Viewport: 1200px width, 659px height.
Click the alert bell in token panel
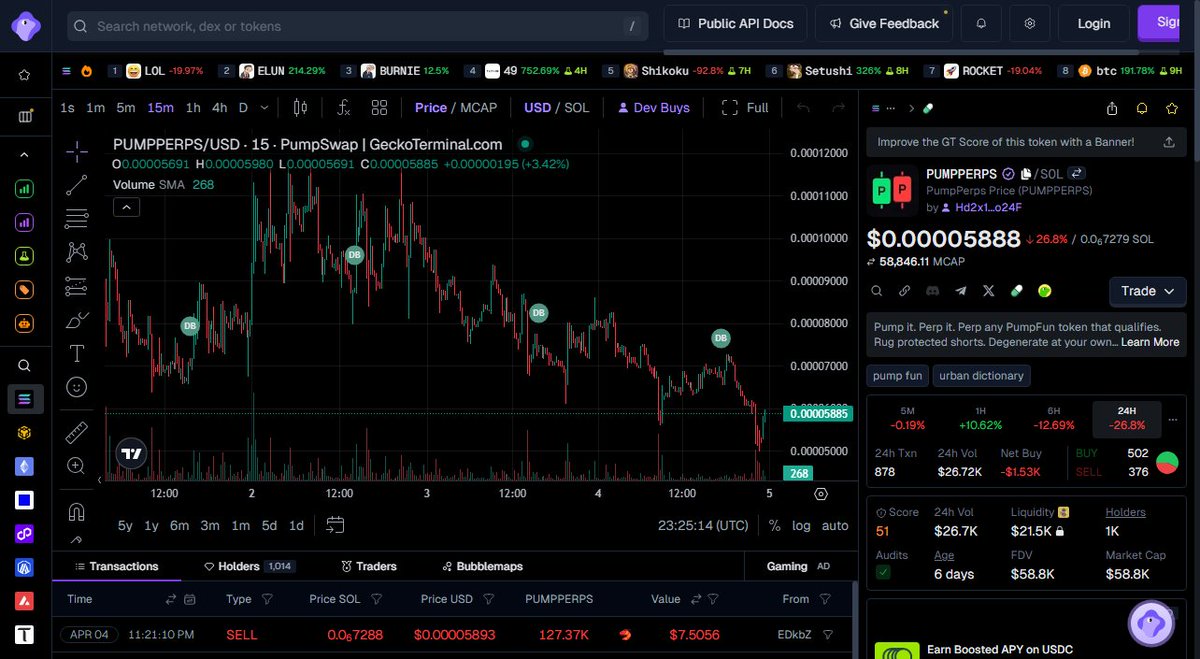coord(1141,108)
